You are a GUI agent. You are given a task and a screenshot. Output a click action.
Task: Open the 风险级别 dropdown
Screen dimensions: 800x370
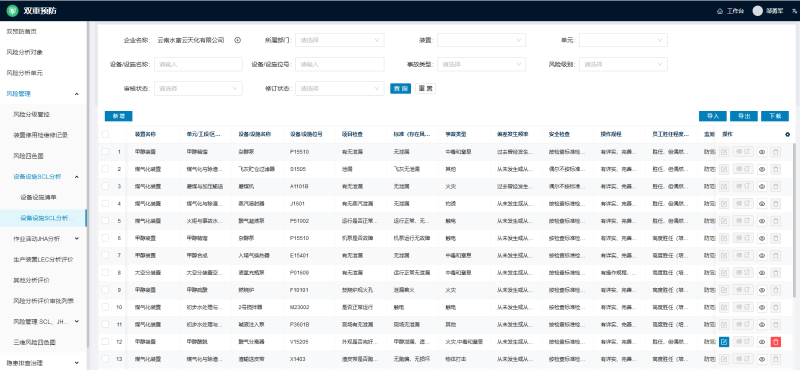point(623,65)
